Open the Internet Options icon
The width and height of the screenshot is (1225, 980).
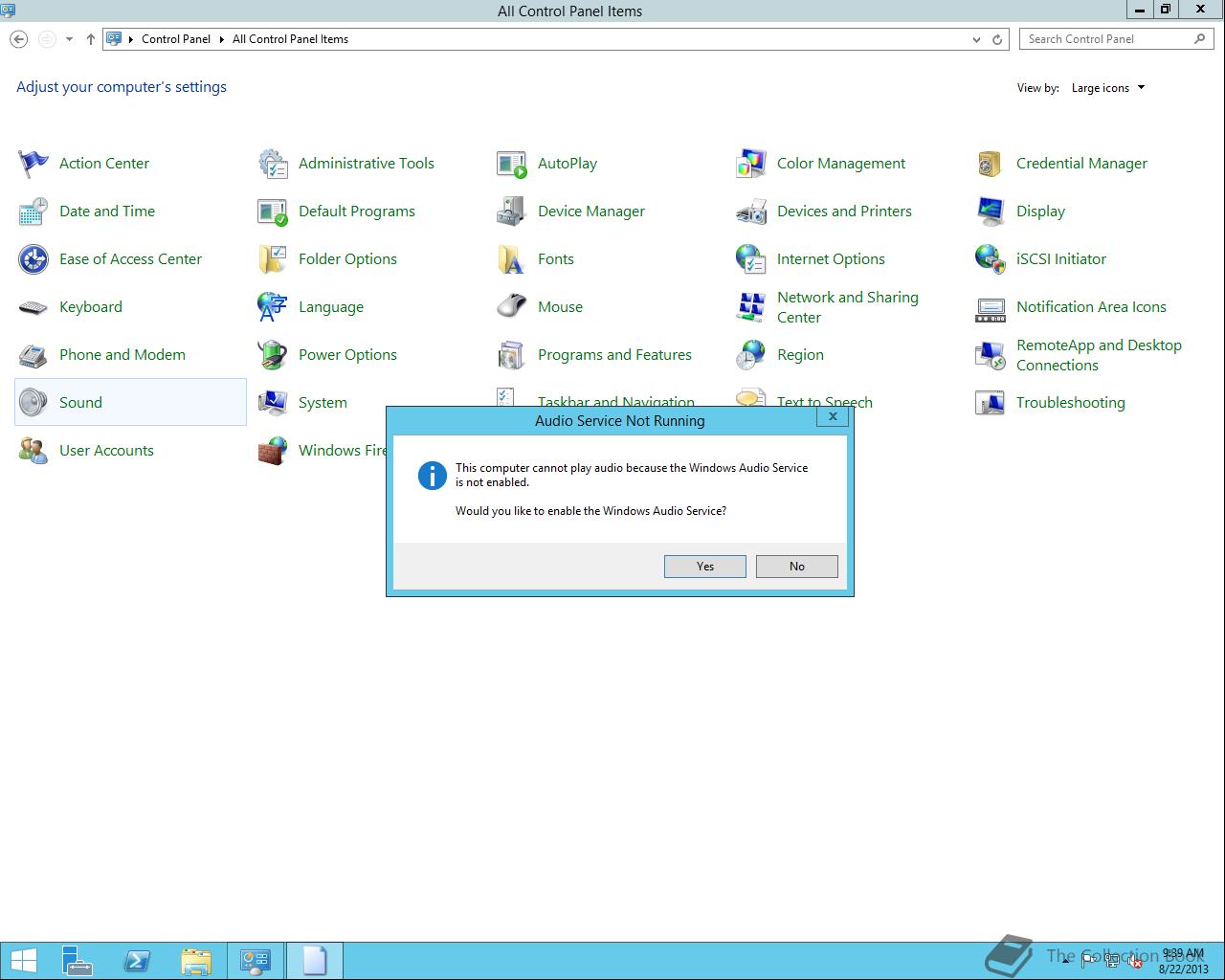pos(751,259)
